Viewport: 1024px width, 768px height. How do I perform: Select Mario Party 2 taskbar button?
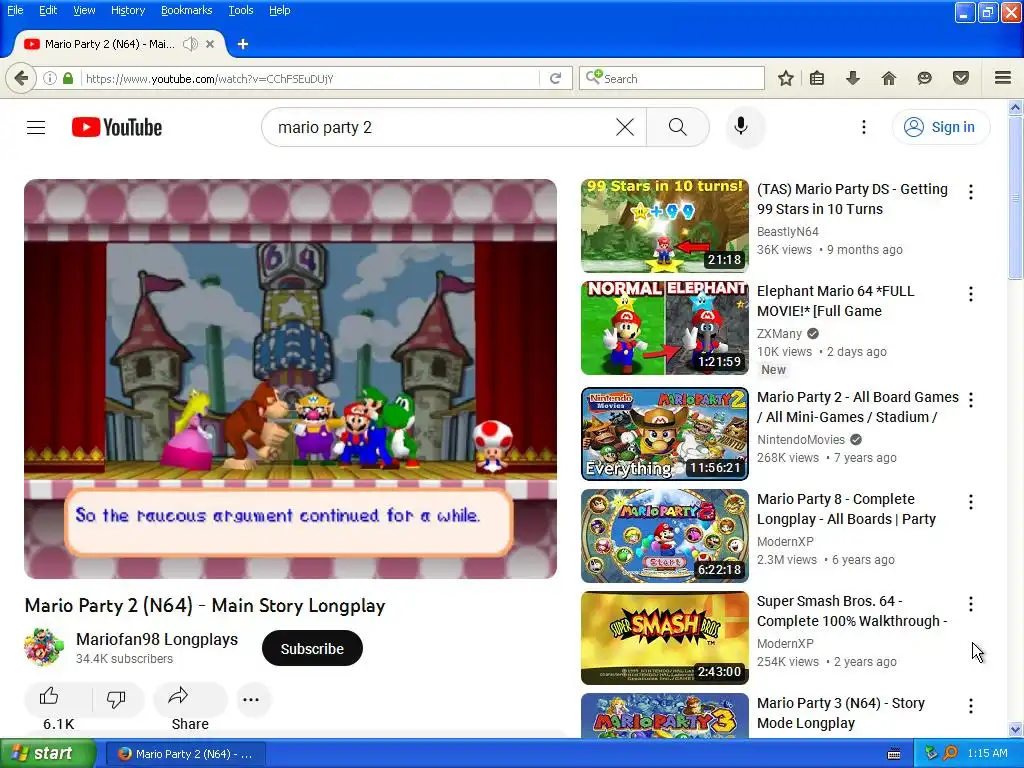tap(186, 754)
